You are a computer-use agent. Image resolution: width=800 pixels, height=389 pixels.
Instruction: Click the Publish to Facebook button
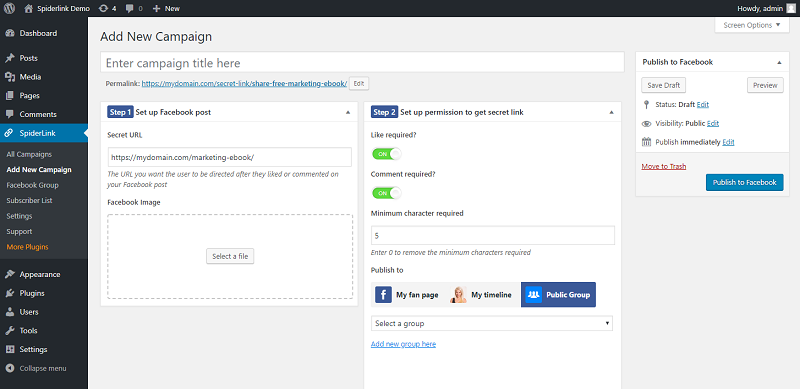click(x=744, y=182)
